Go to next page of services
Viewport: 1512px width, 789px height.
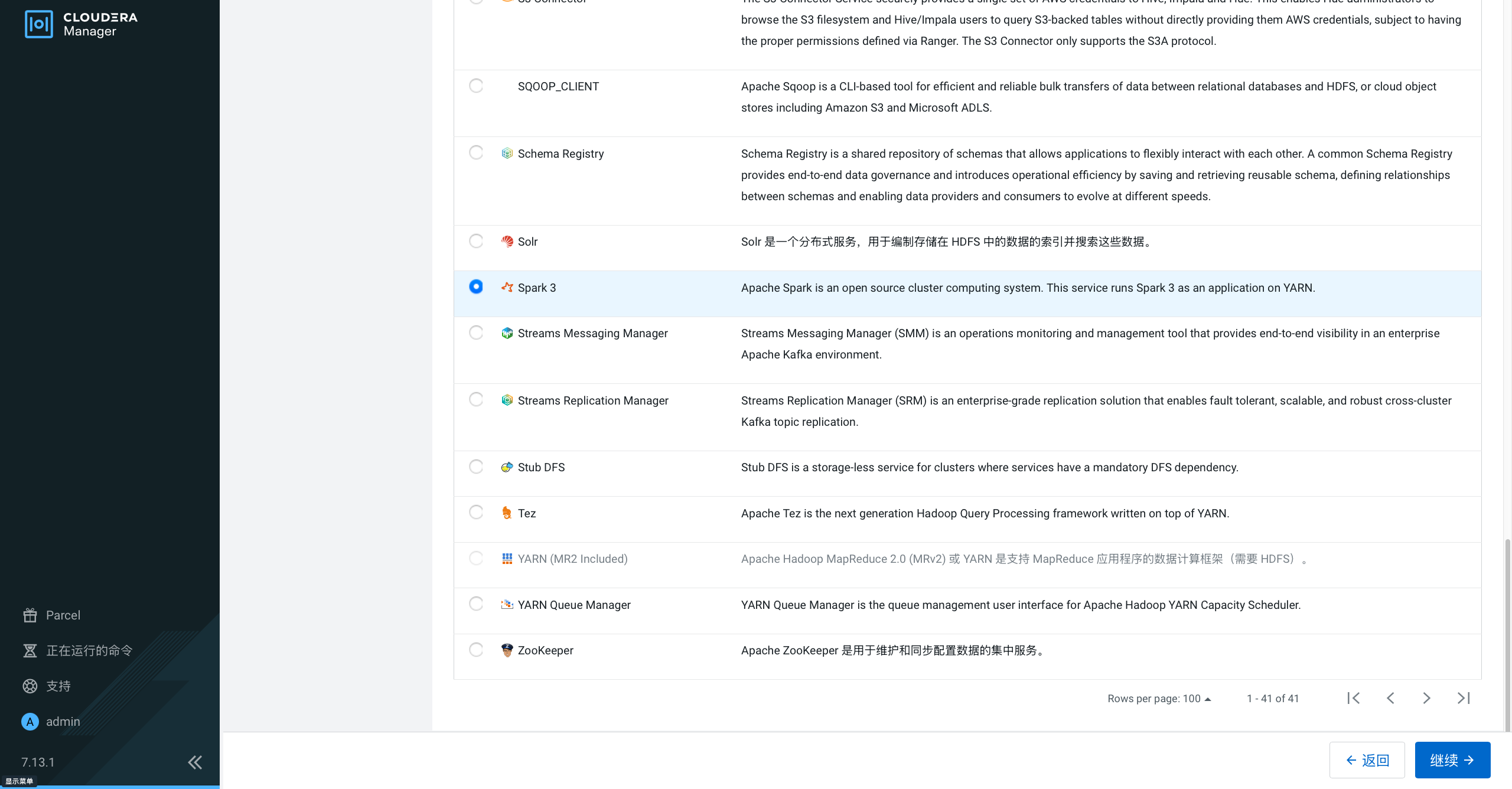tap(1426, 698)
